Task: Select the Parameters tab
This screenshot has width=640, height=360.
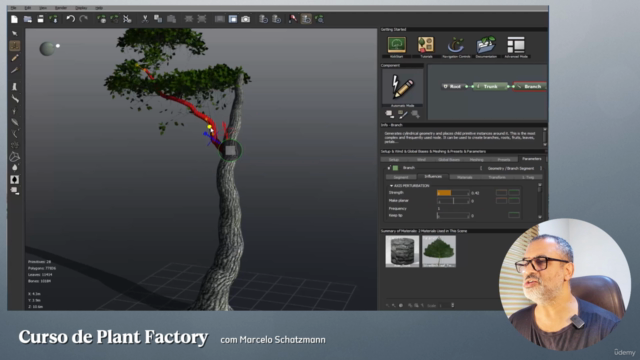Action: tap(531, 159)
